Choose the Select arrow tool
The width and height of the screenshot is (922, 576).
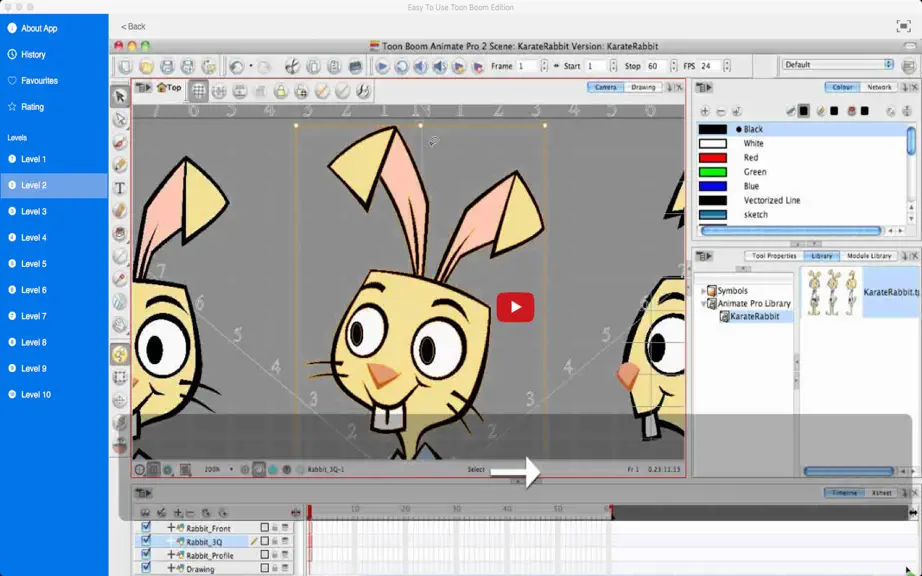click(120, 96)
